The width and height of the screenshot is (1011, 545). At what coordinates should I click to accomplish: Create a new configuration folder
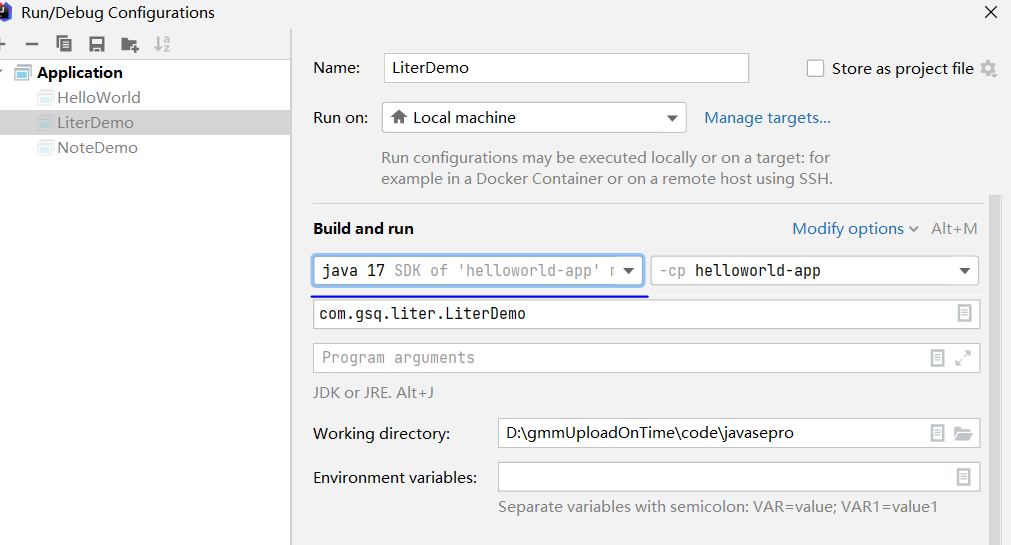(129, 44)
